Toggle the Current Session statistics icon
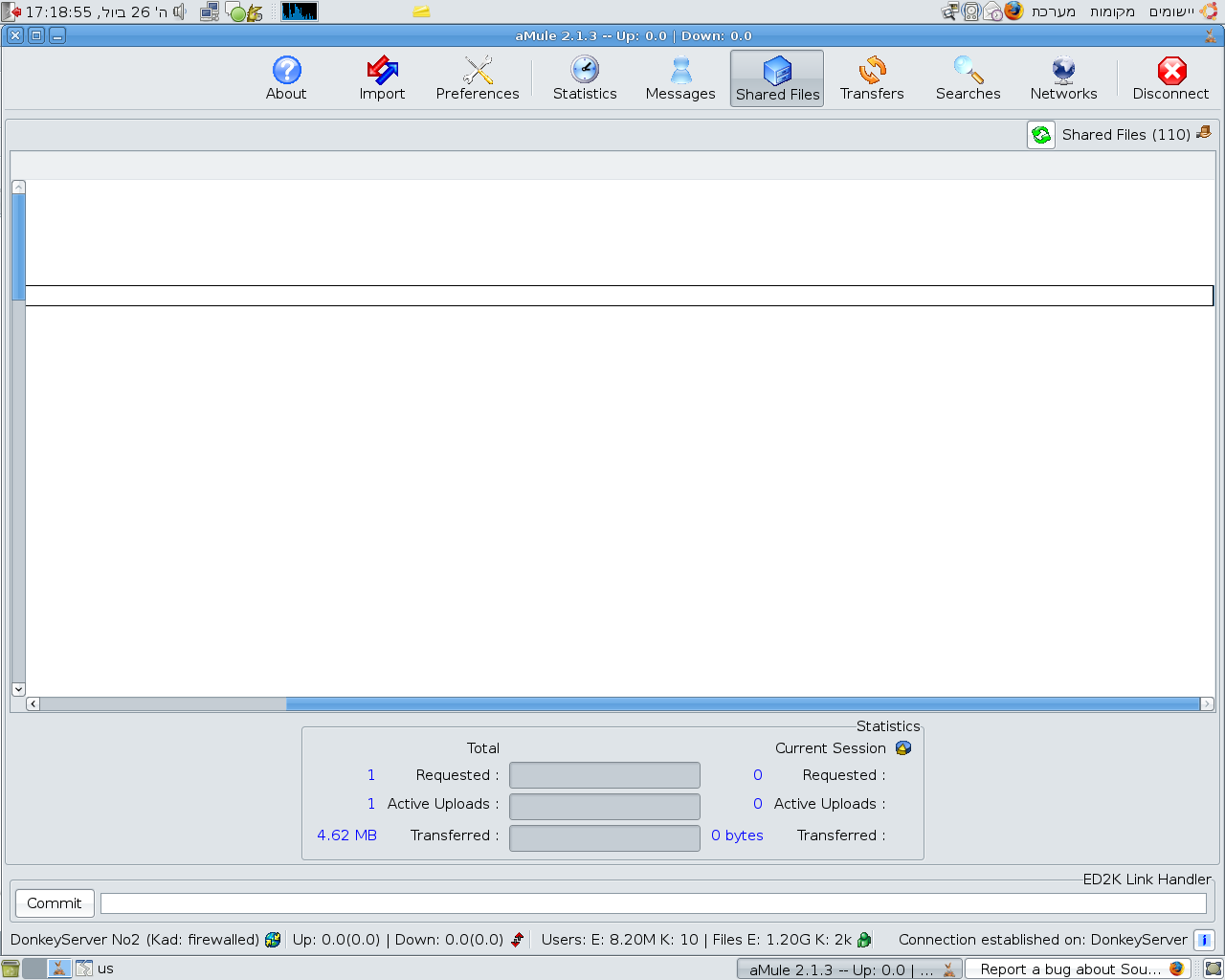 [x=902, y=748]
